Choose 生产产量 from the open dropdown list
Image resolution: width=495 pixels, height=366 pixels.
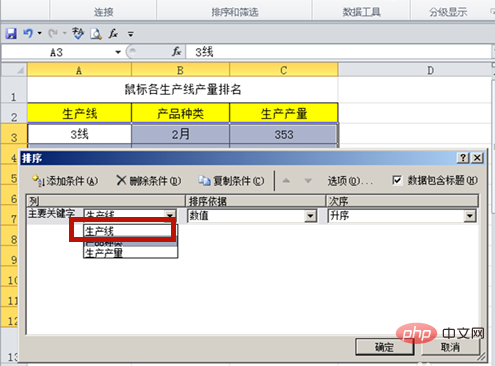(x=130, y=253)
